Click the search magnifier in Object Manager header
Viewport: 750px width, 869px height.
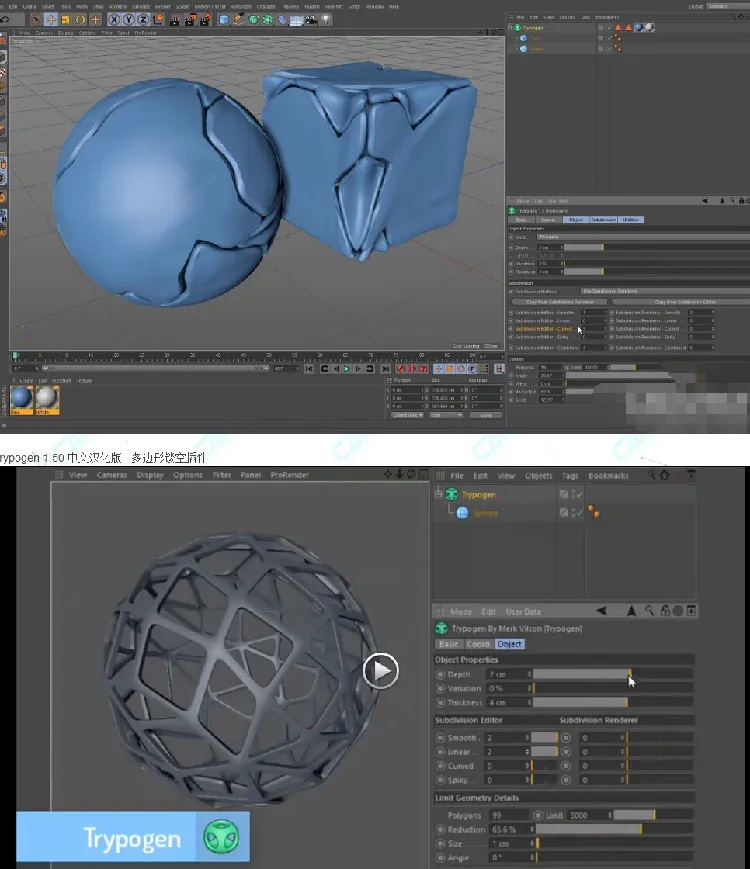click(x=649, y=476)
